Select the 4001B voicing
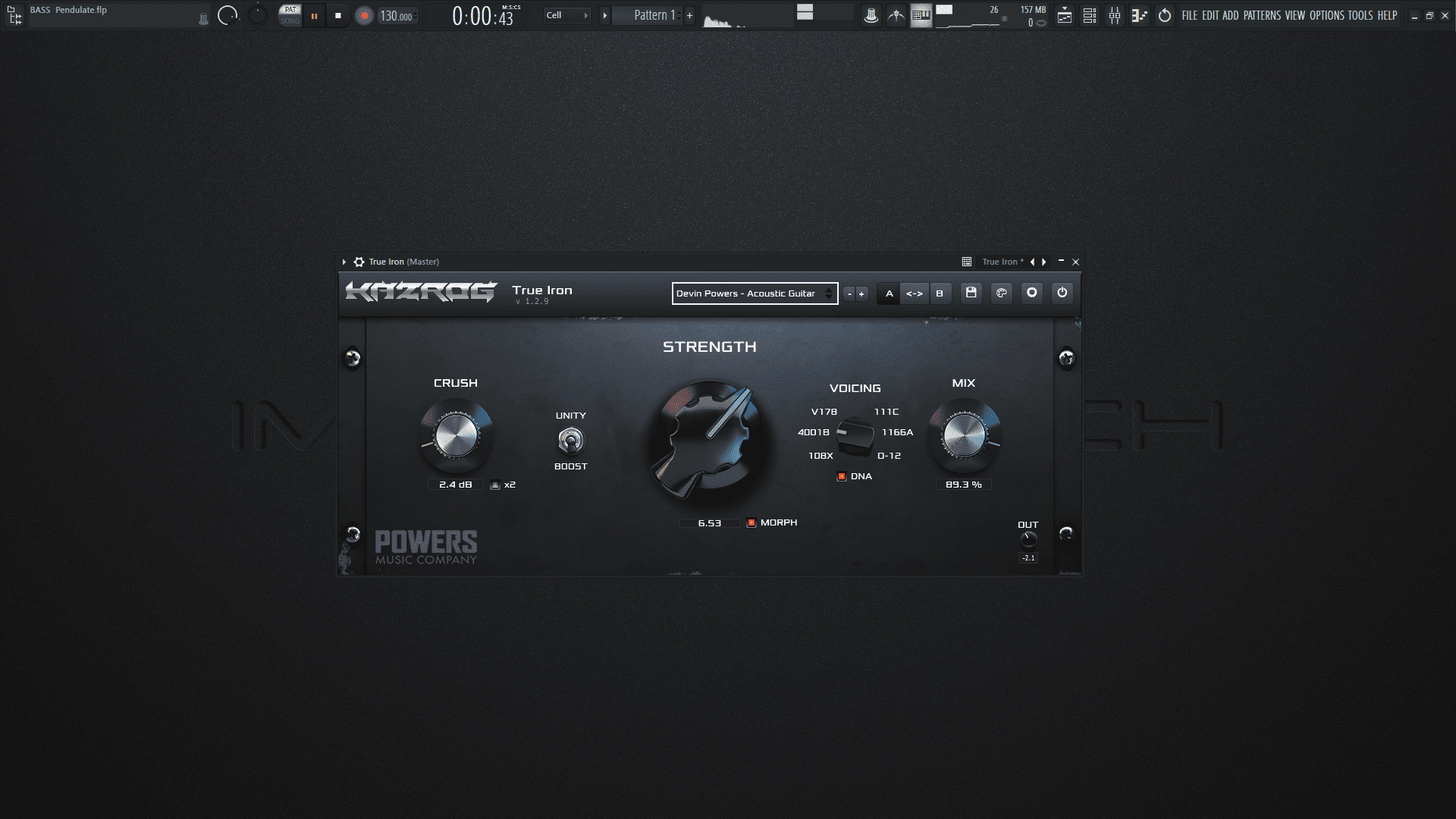 click(x=814, y=432)
